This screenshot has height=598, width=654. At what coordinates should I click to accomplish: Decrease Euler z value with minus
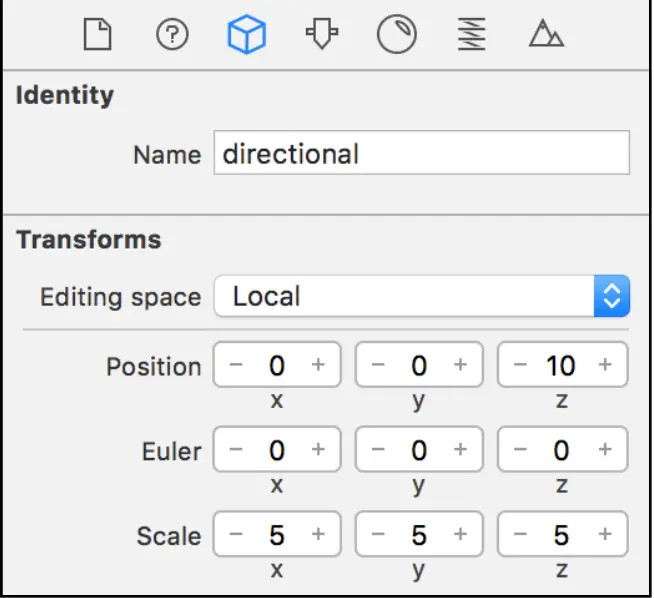pyautogui.click(x=520, y=450)
